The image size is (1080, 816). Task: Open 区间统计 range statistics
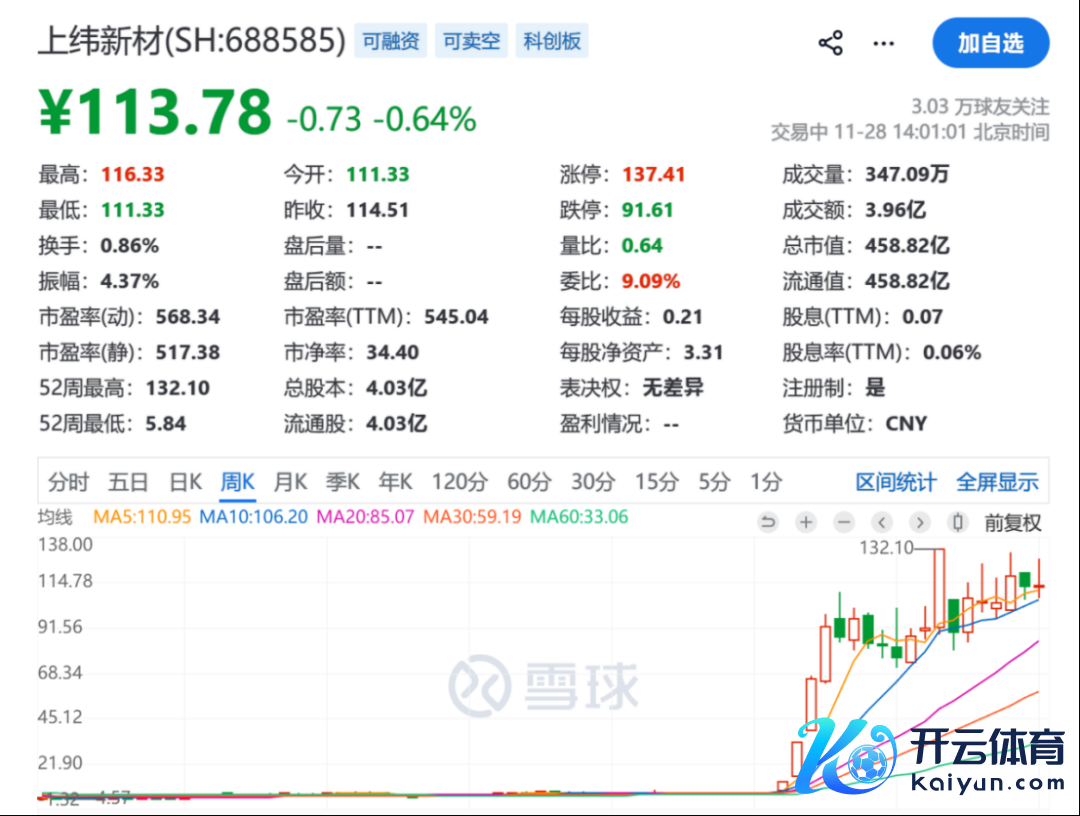coord(895,482)
